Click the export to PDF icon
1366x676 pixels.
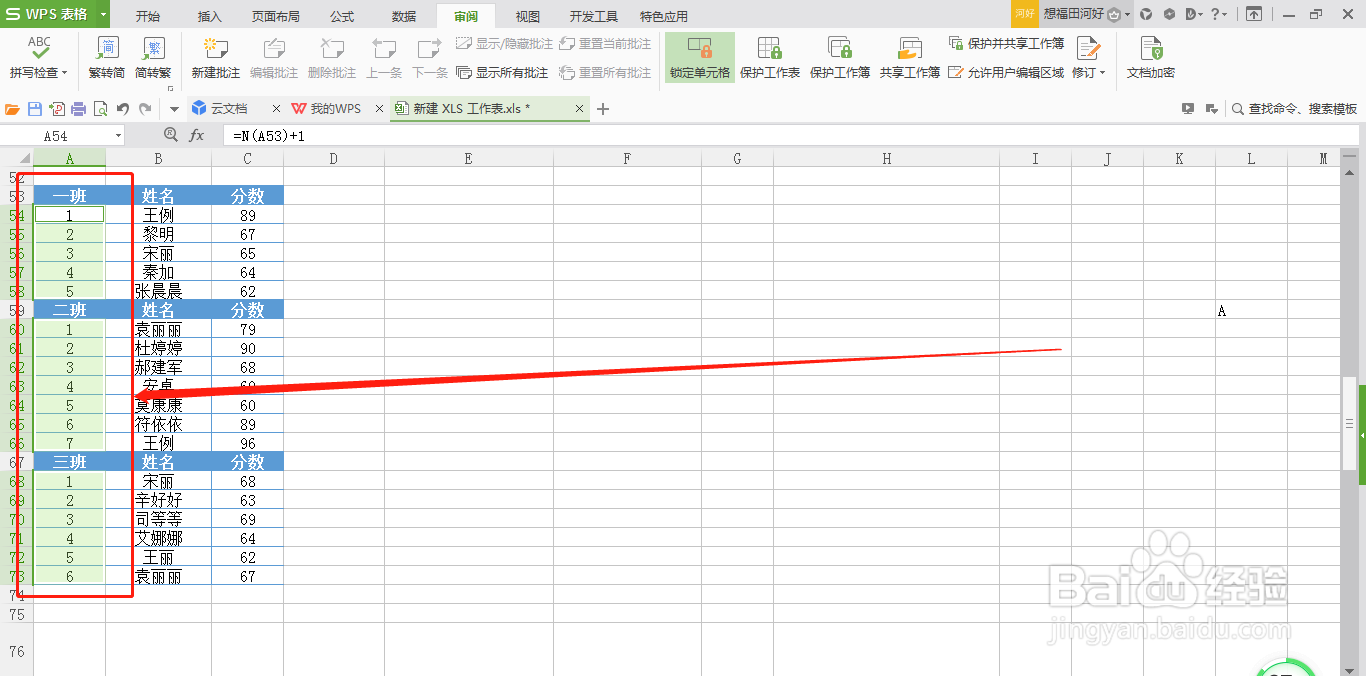pos(57,109)
